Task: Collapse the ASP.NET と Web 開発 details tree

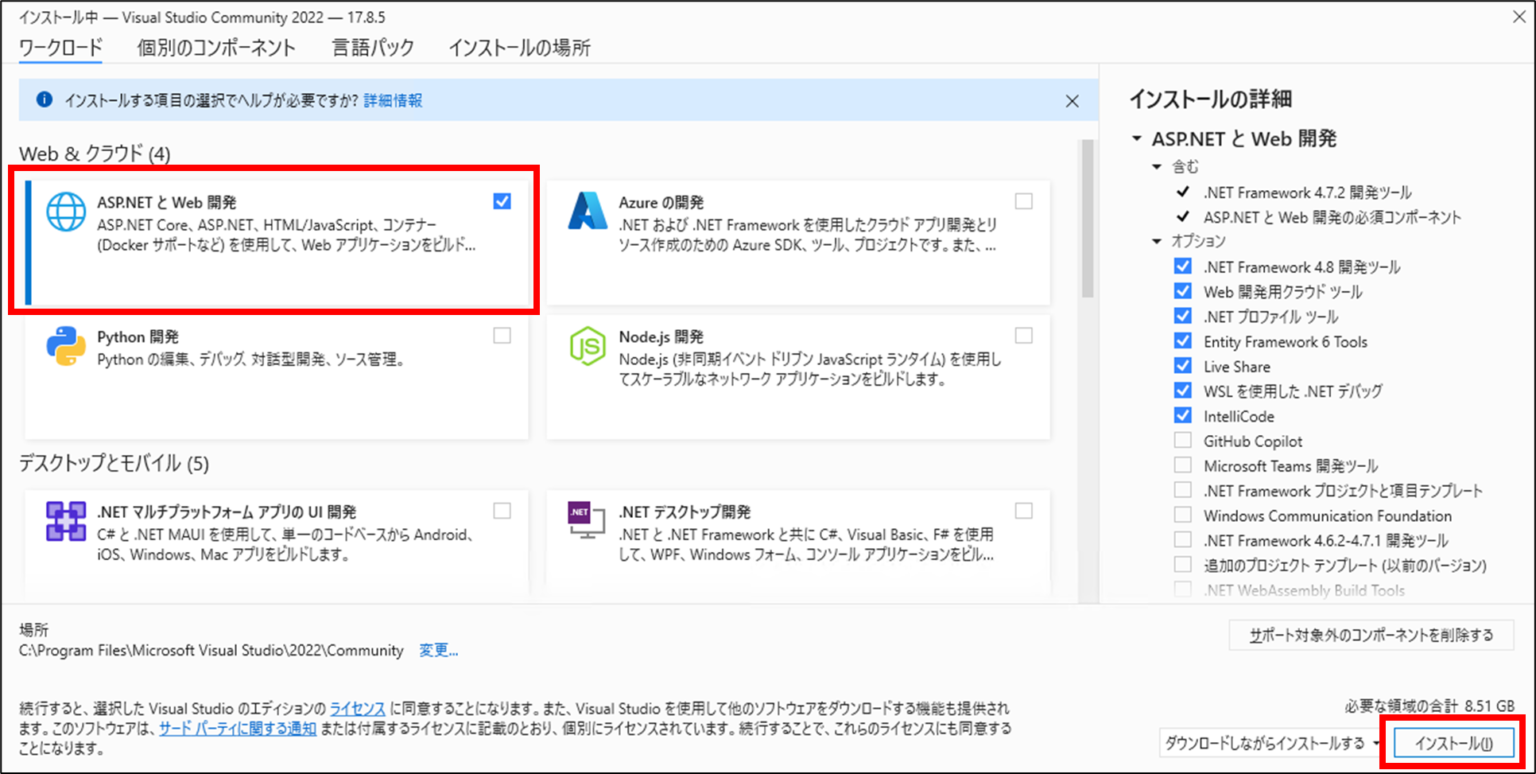Action: tap(1135, 139)
